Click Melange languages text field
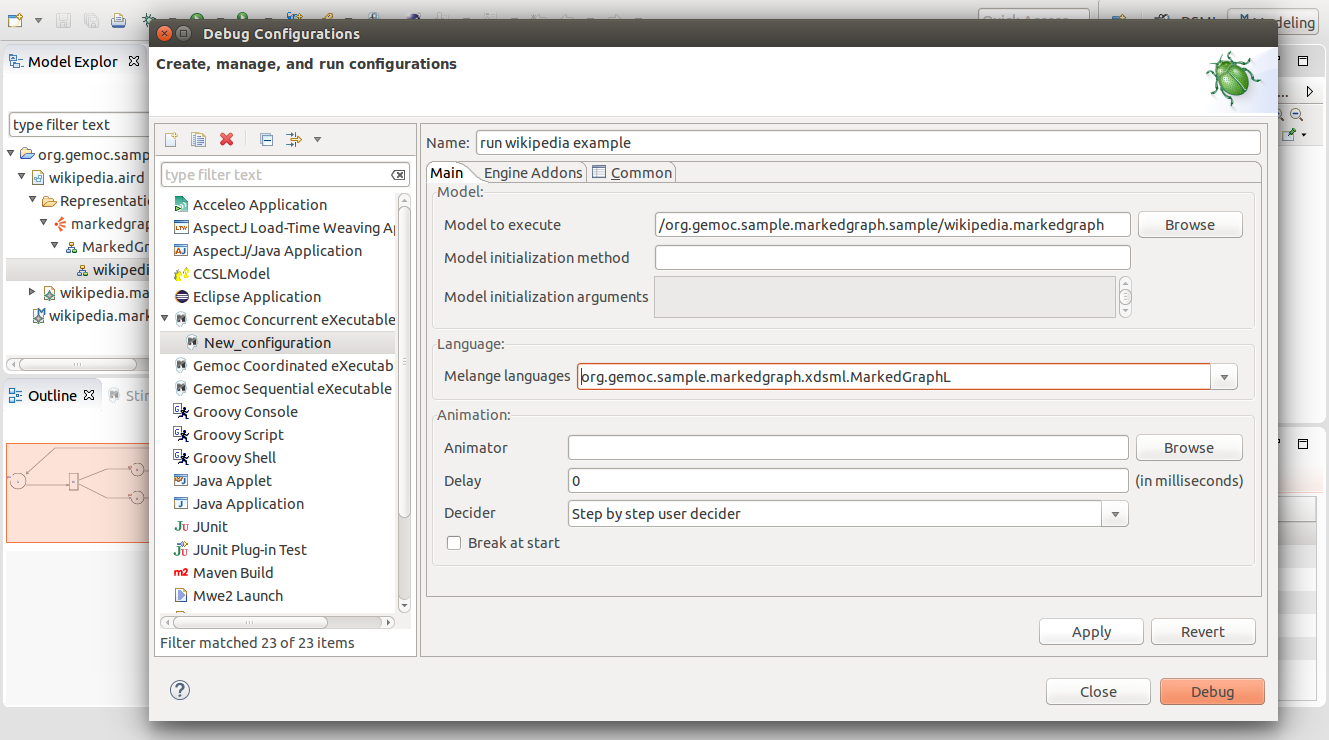The width and height of the screenshot is (1329, 740). tap(894, 377)
